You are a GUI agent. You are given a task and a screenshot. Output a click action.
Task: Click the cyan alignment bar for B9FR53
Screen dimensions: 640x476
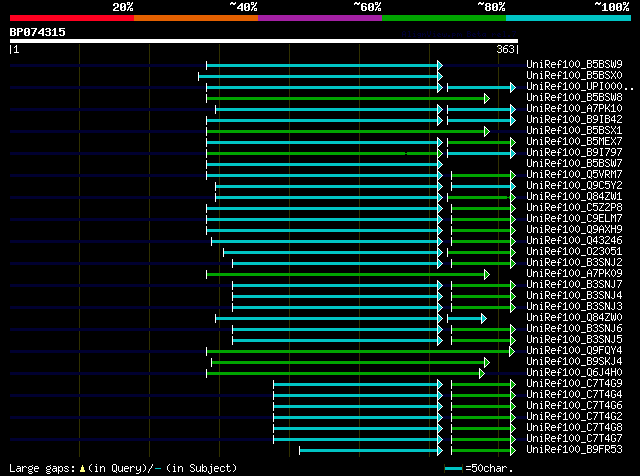[x=371, y=451]
